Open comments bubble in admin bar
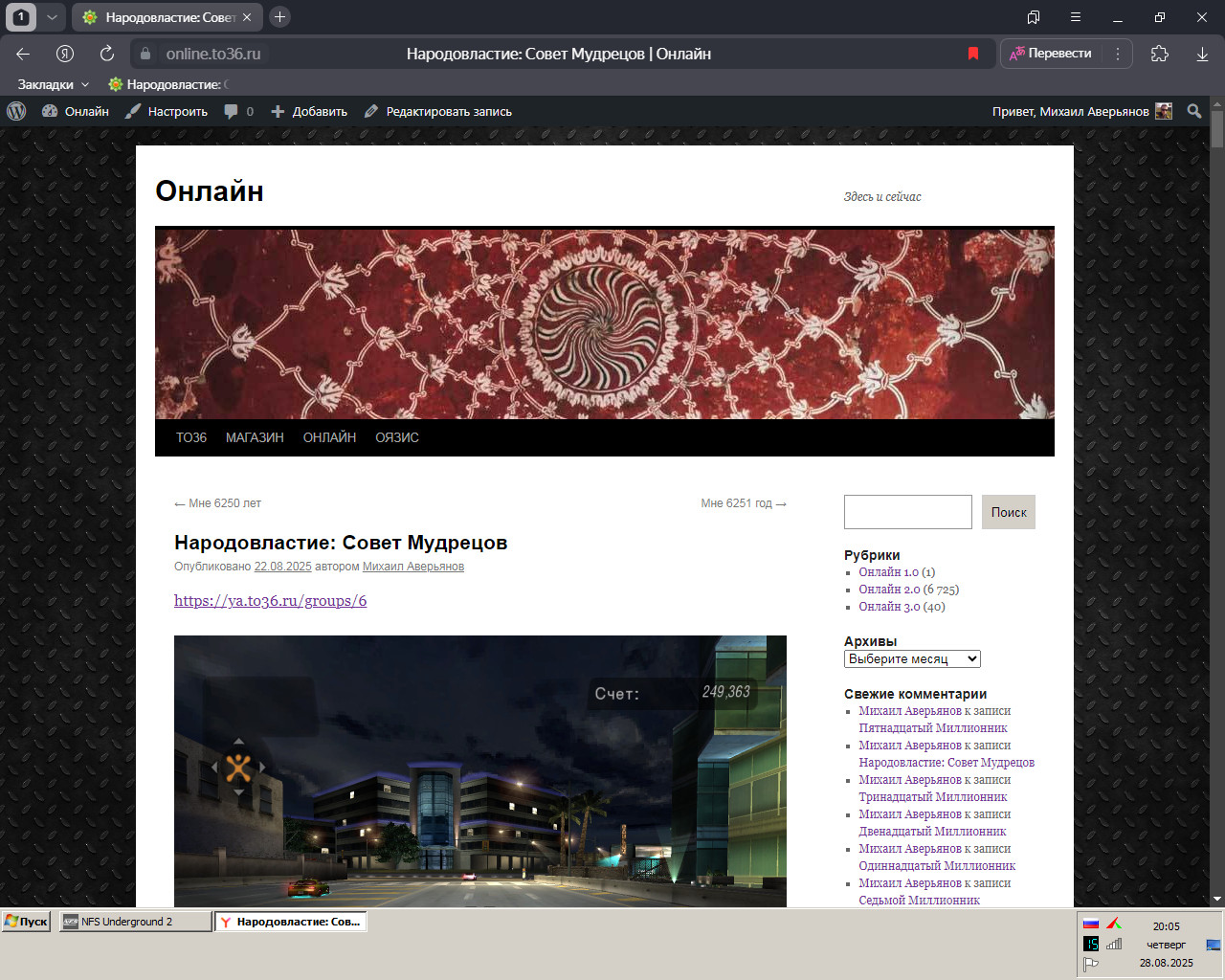The height and width of the screenshot is (980, 1225). pyautogui.click(x=238, y=111)
